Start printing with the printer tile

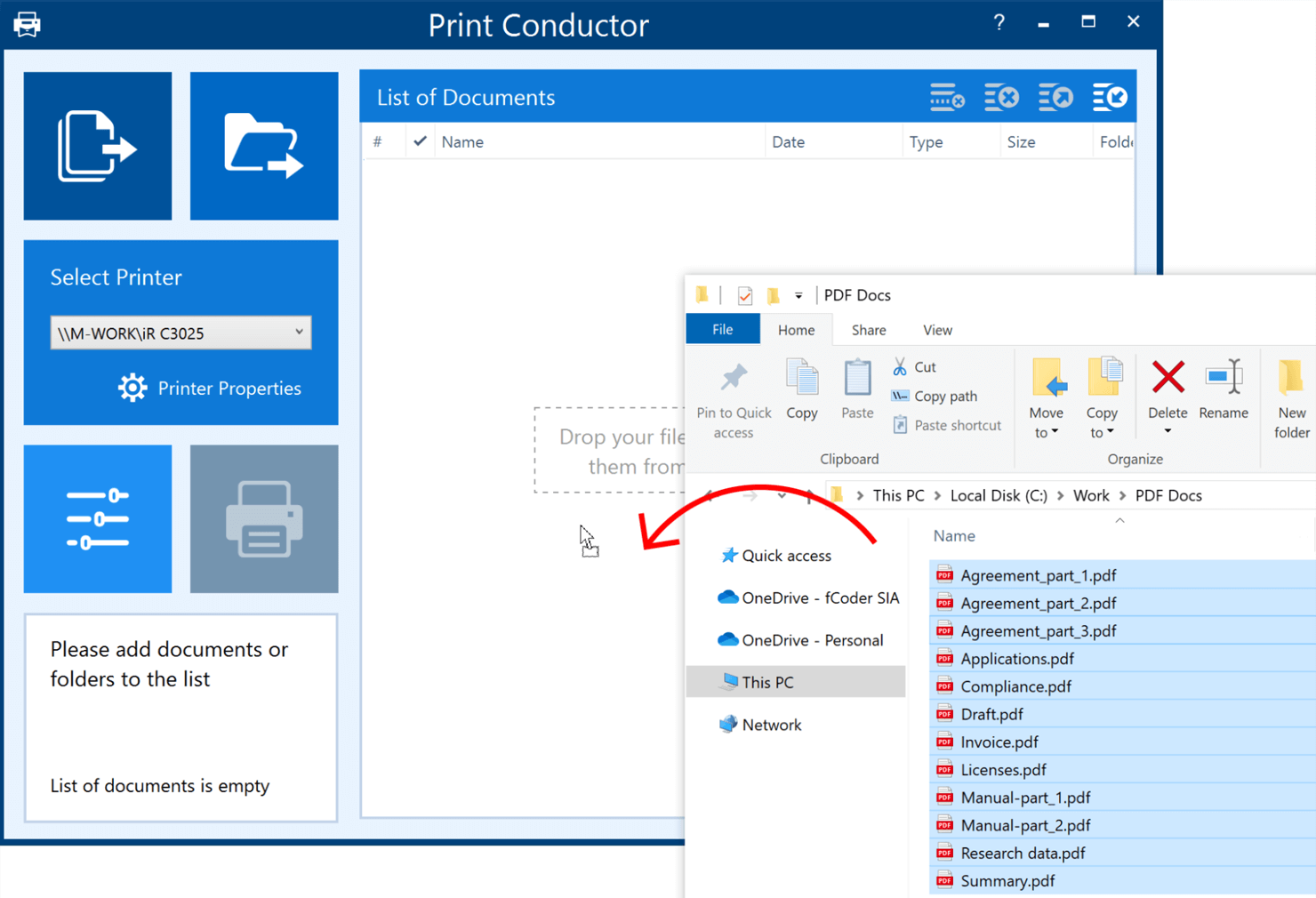[264, 518]
